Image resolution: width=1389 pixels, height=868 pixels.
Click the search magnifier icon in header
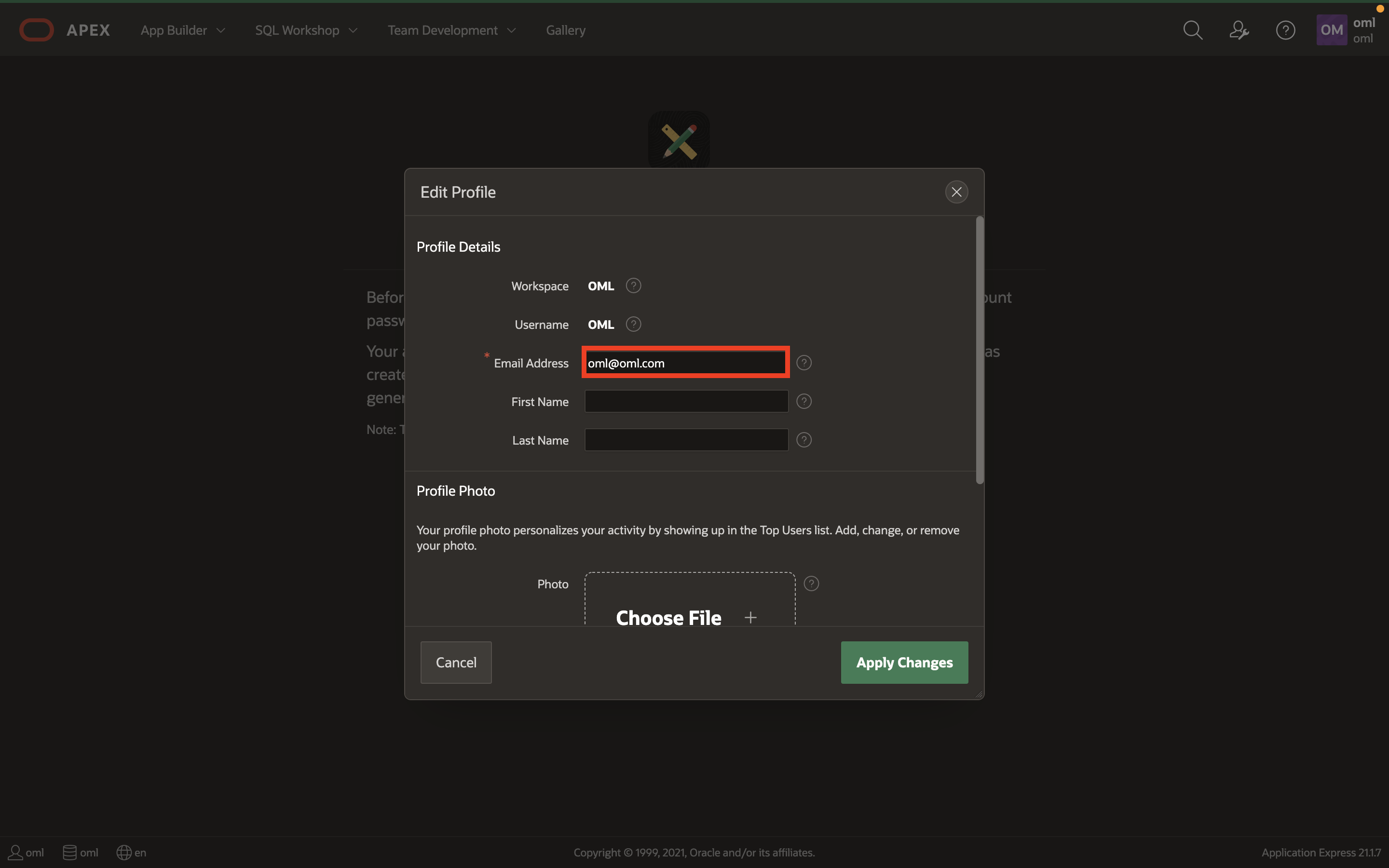pyautogui.click(x=1193, y=30)
